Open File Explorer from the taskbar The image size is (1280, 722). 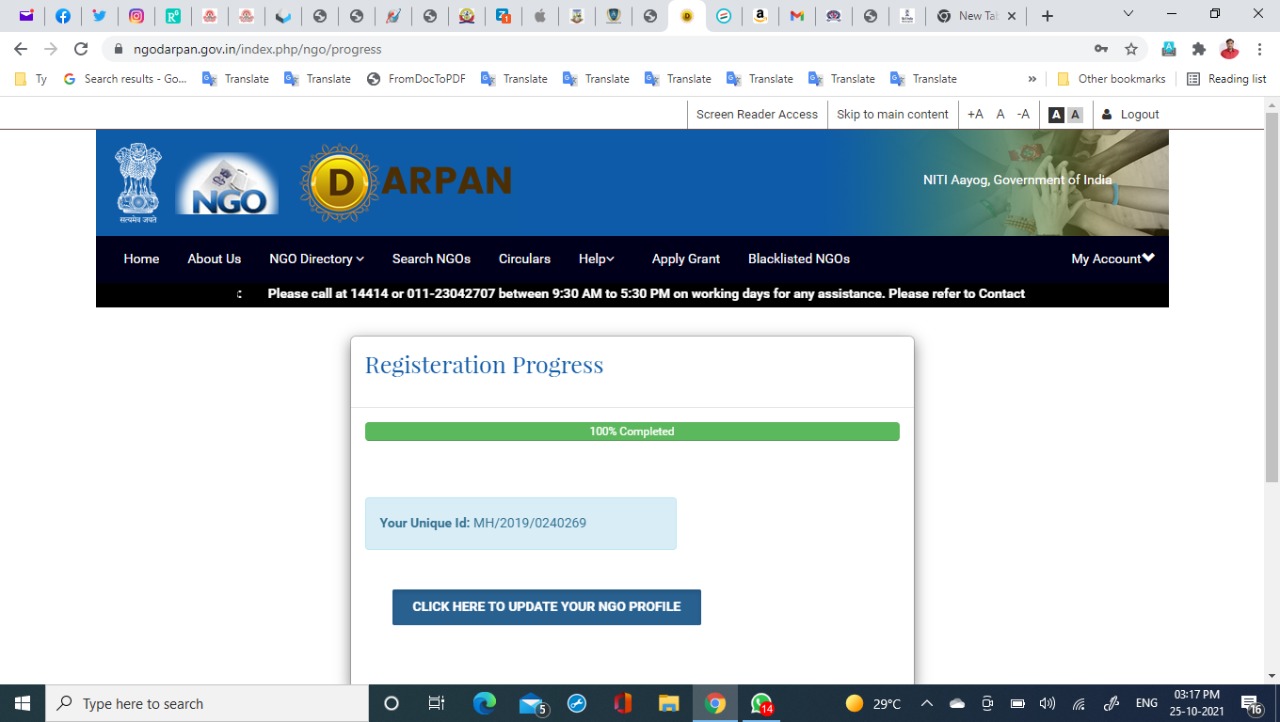click(668, 703)
